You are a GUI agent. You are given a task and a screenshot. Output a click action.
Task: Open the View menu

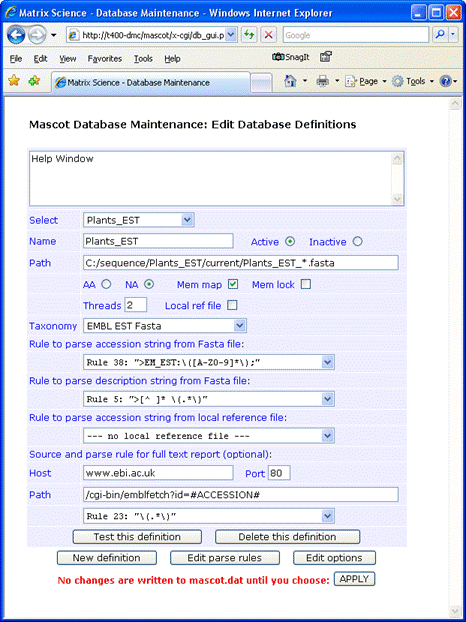67,59
